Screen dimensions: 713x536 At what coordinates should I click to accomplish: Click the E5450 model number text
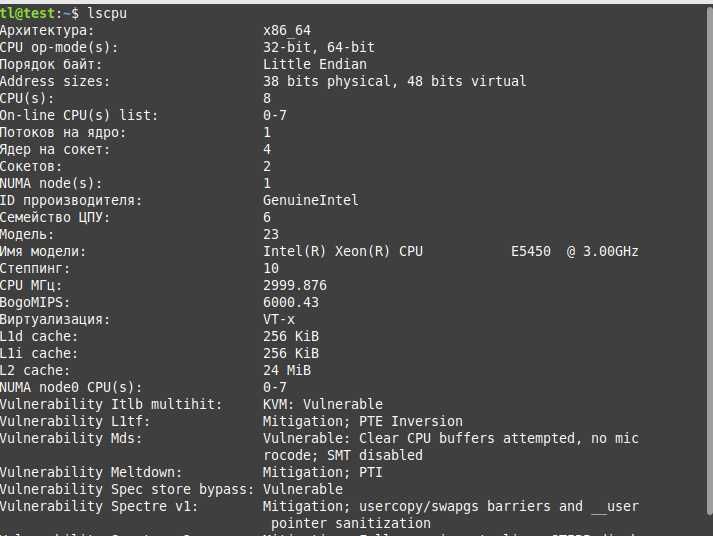click(x=531, y=251)
